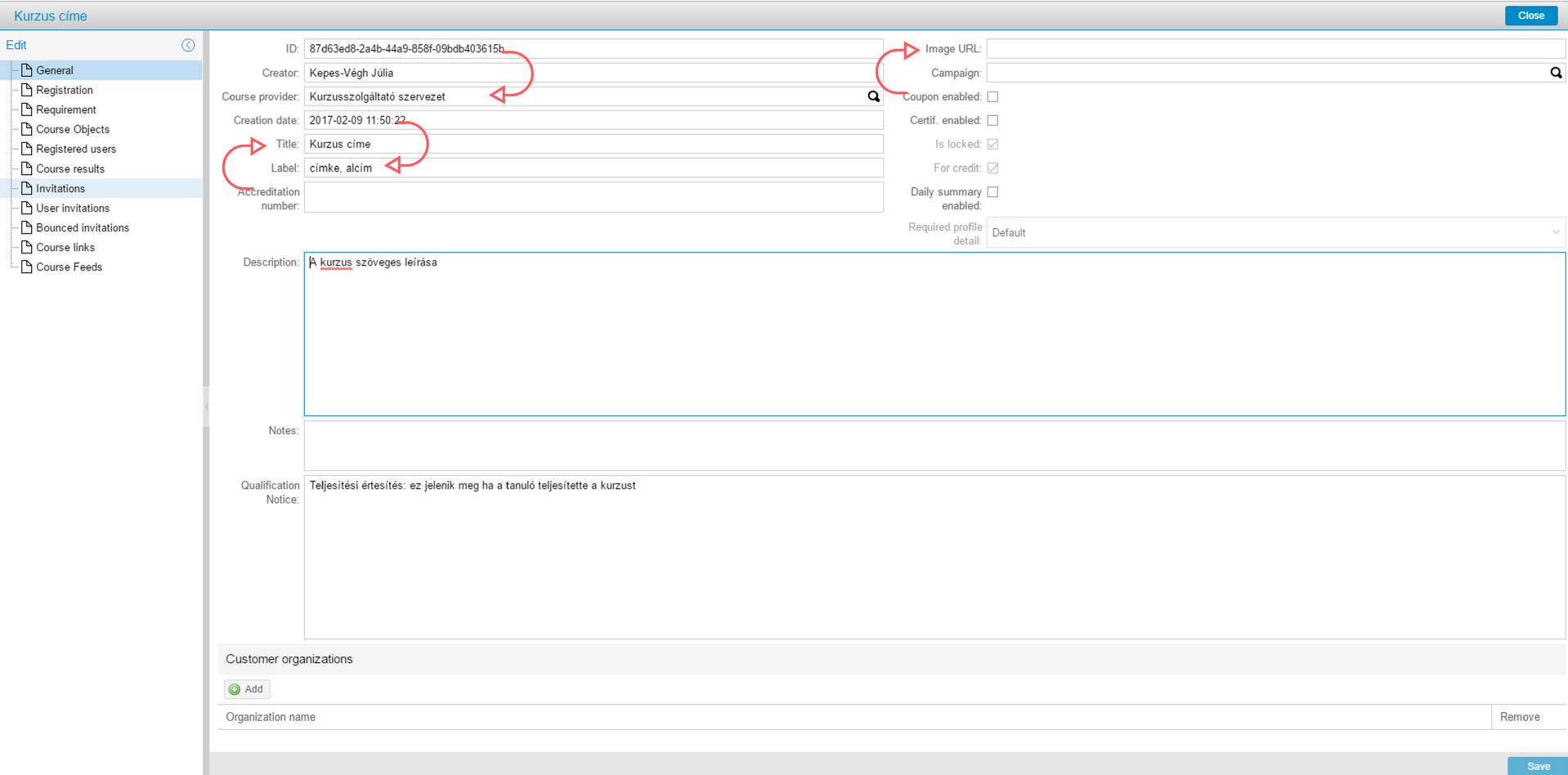Image resolution: width=1568 pixels, height=775 pixels.
Task: Click the sidebar splitter collapse handle
Action: pyautogui.click(x=206, y=405)
